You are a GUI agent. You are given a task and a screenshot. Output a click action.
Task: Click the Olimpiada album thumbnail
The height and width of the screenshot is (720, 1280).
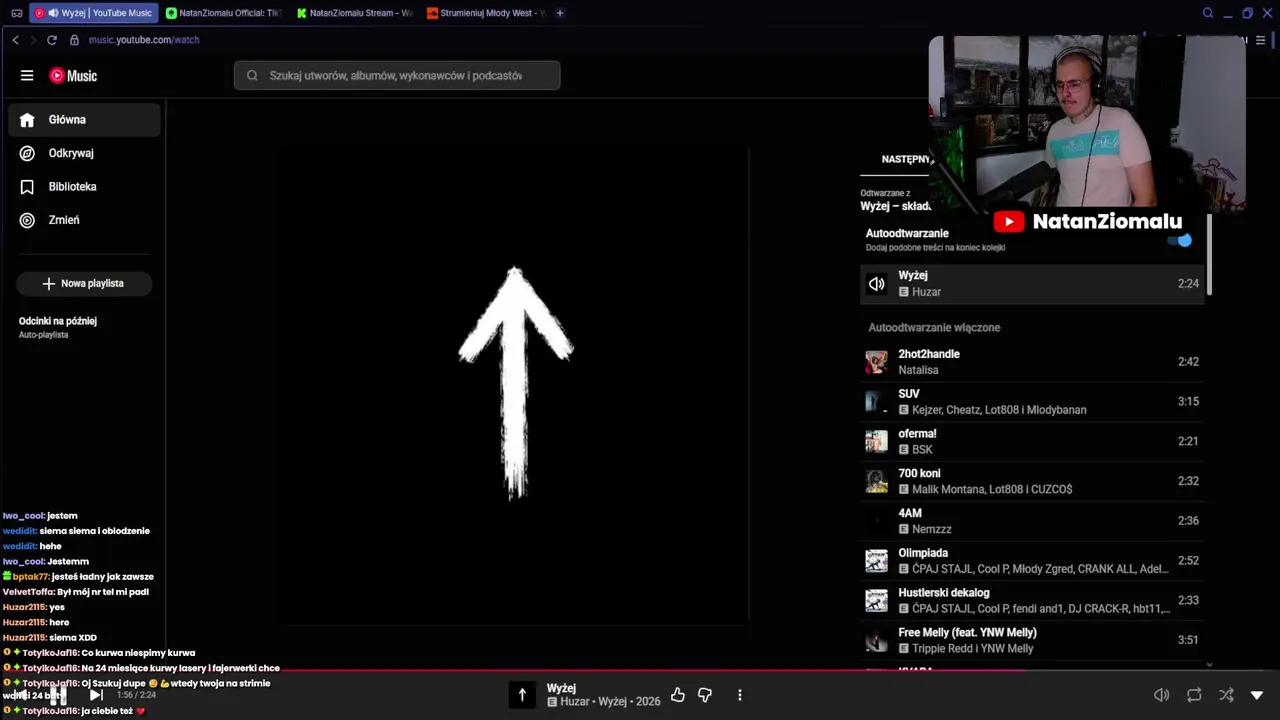[877, 561]
